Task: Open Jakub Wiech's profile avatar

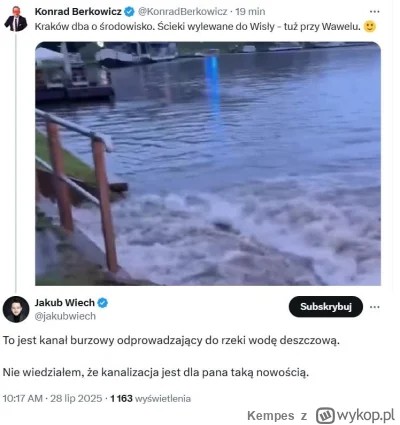Action: click(x=16, y=309)
